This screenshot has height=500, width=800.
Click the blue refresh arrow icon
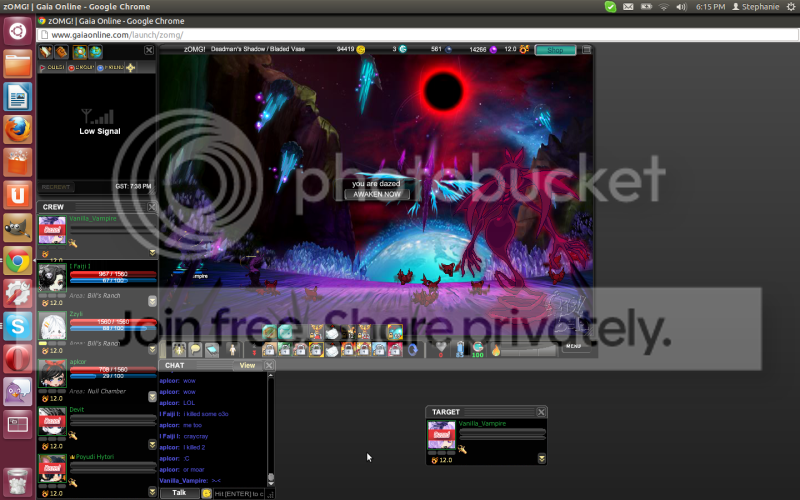click(412, 350)
